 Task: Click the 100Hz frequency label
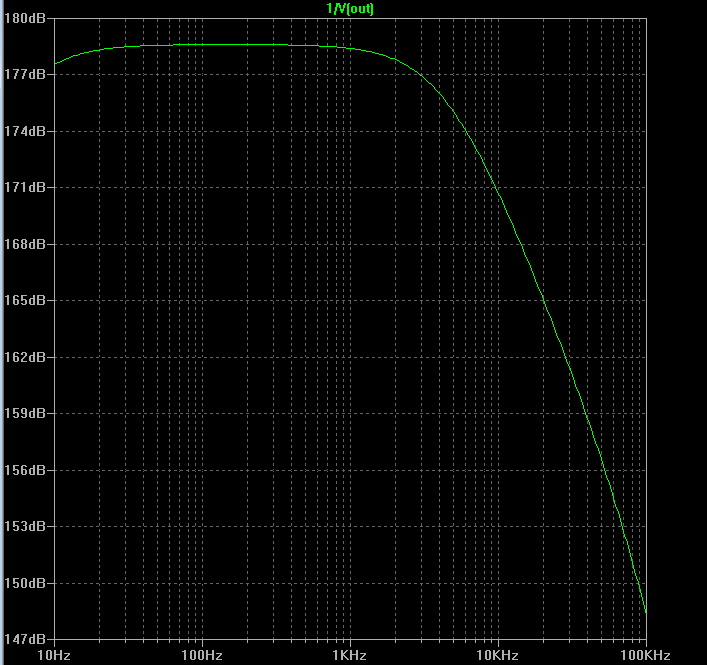coord(202,655)
